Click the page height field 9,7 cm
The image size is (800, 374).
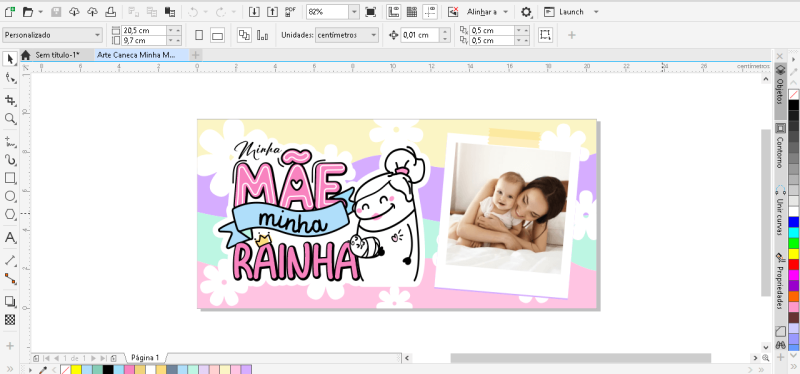click(144, 40)
